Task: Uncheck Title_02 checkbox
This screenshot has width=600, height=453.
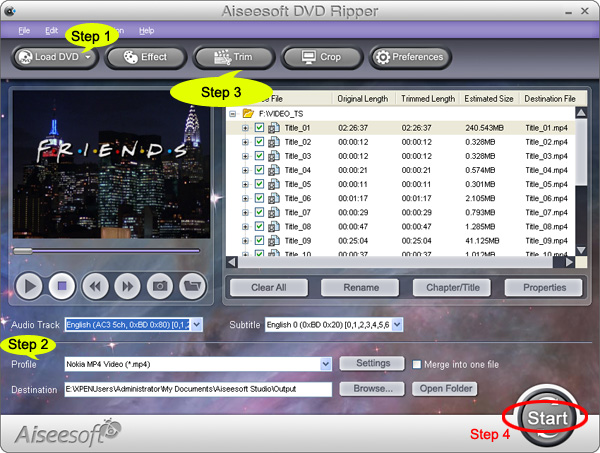Action: (259, 142)
